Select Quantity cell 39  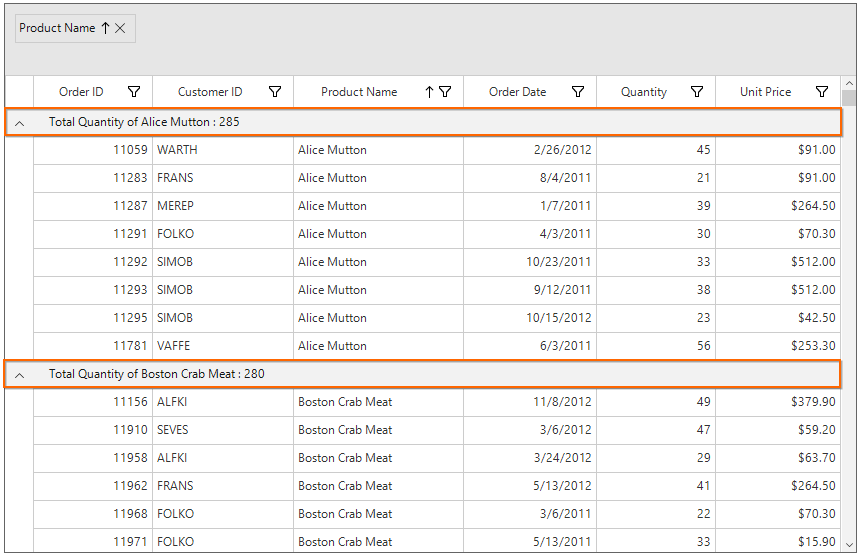point(656,206)
